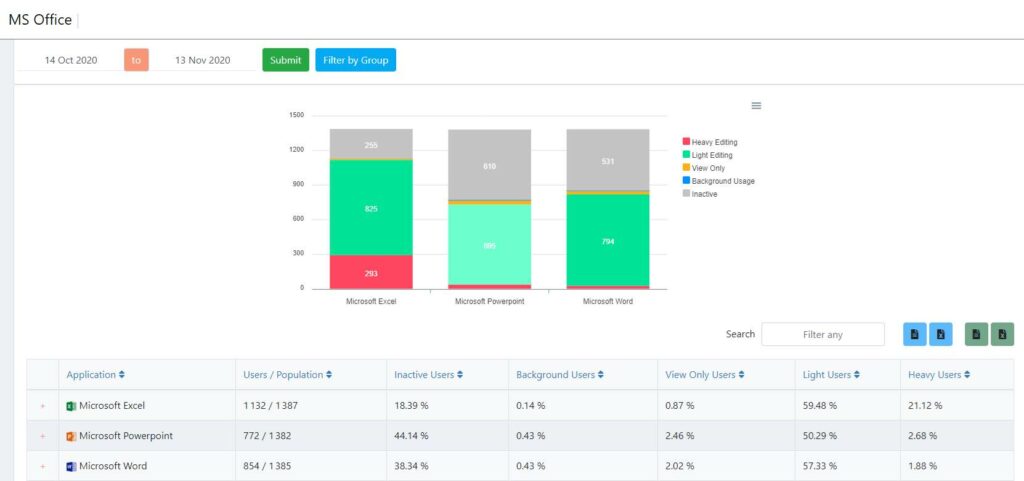Click the first blue file export icon

[915, 334]
